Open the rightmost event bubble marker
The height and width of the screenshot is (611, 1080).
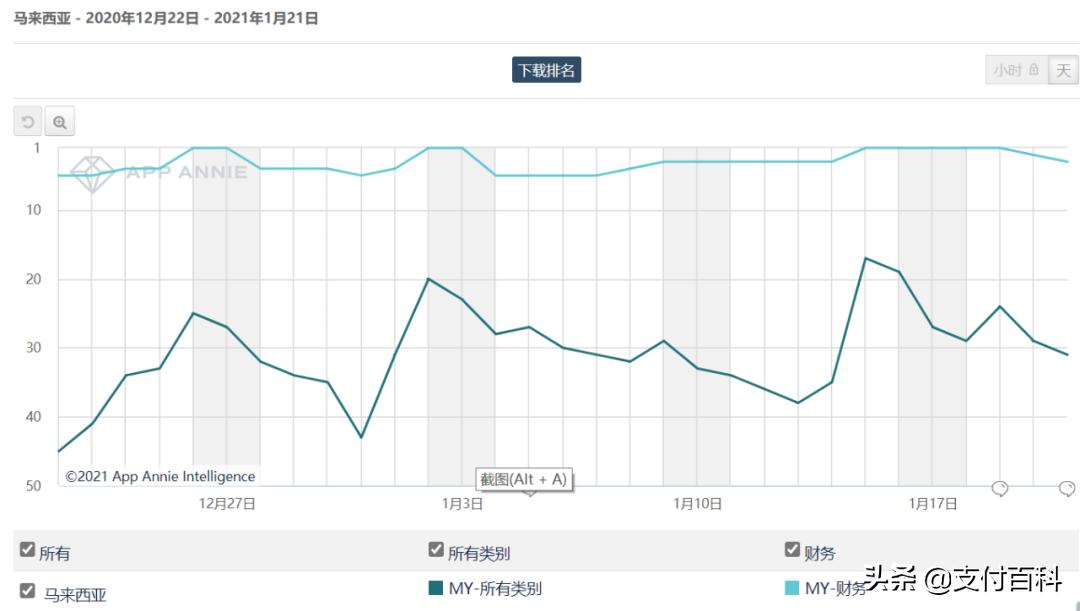[1067, 488]
